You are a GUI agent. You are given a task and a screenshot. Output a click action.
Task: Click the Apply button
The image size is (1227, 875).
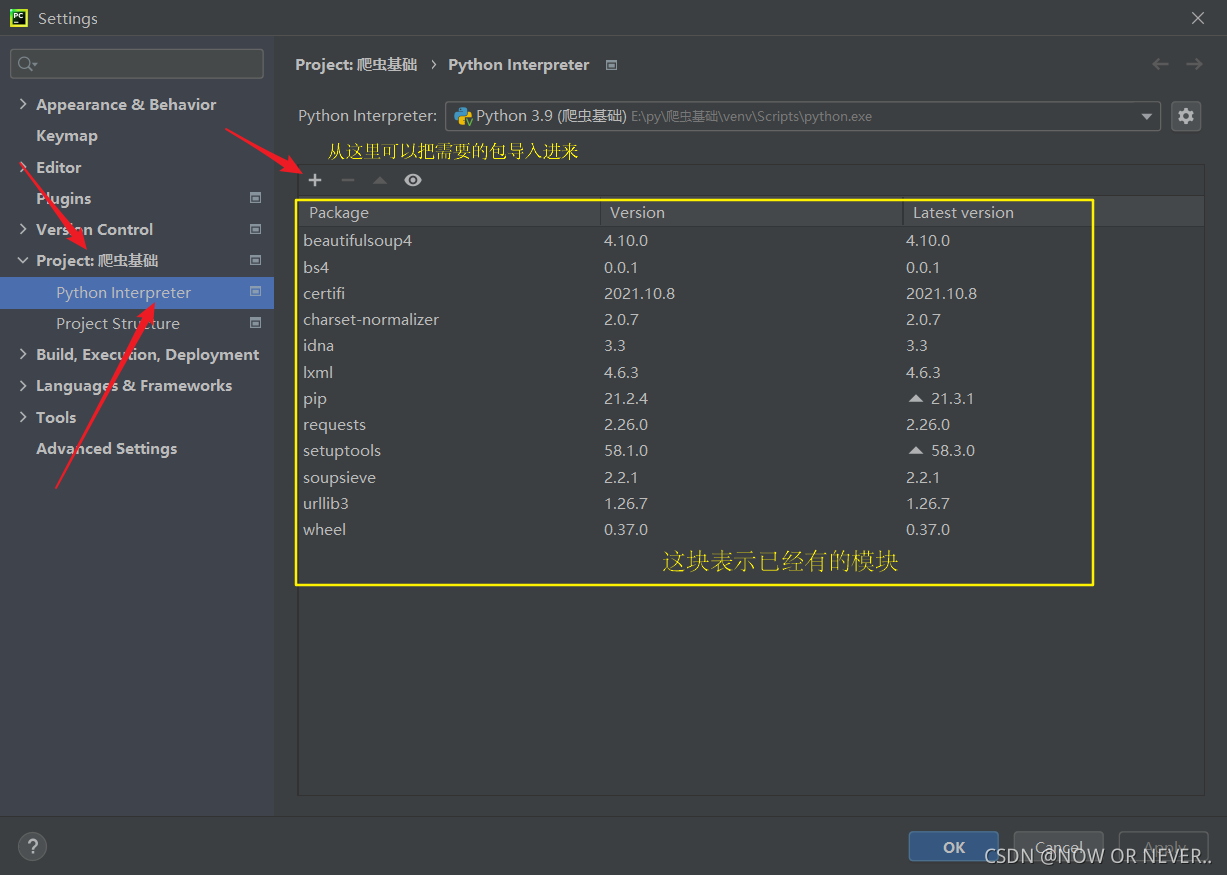(1162, 846)
